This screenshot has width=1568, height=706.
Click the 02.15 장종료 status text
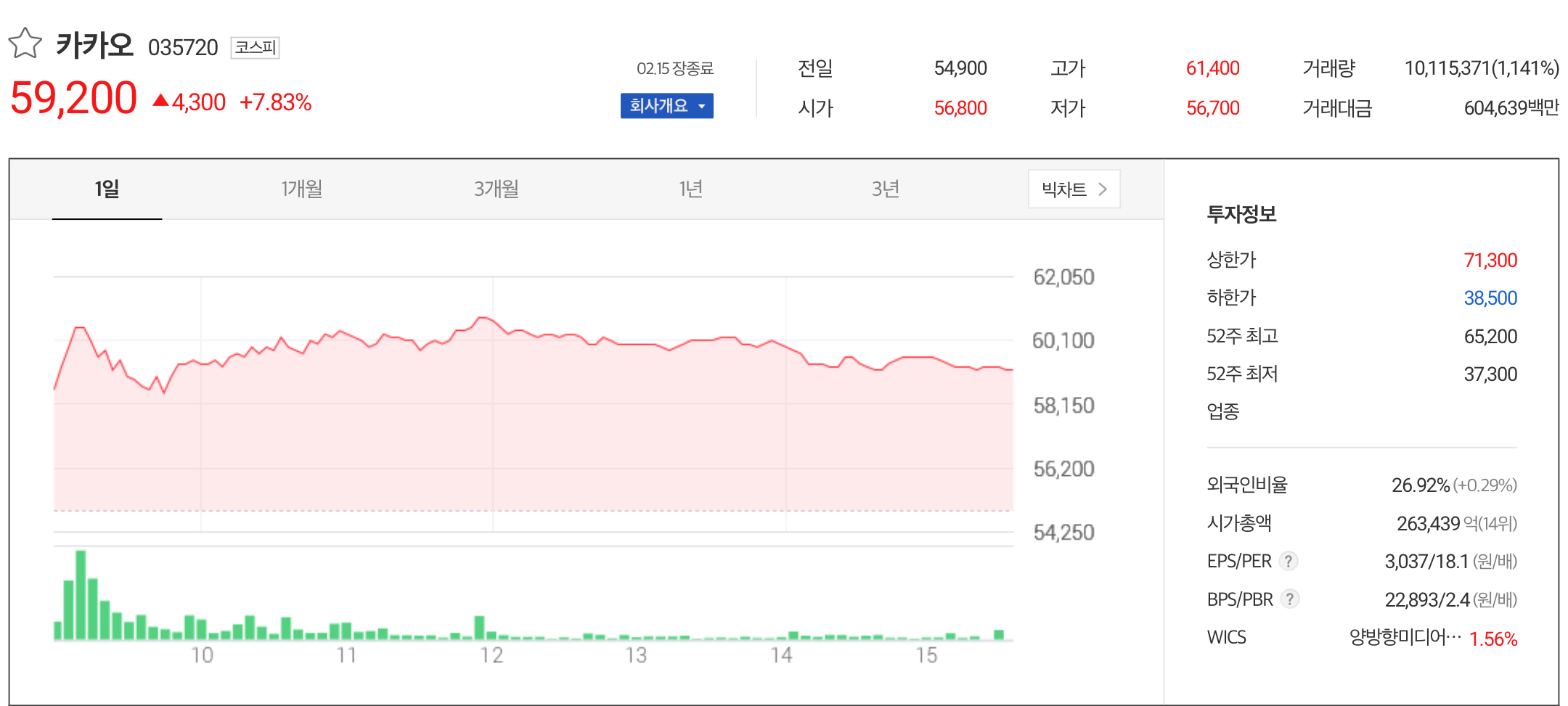675,68
